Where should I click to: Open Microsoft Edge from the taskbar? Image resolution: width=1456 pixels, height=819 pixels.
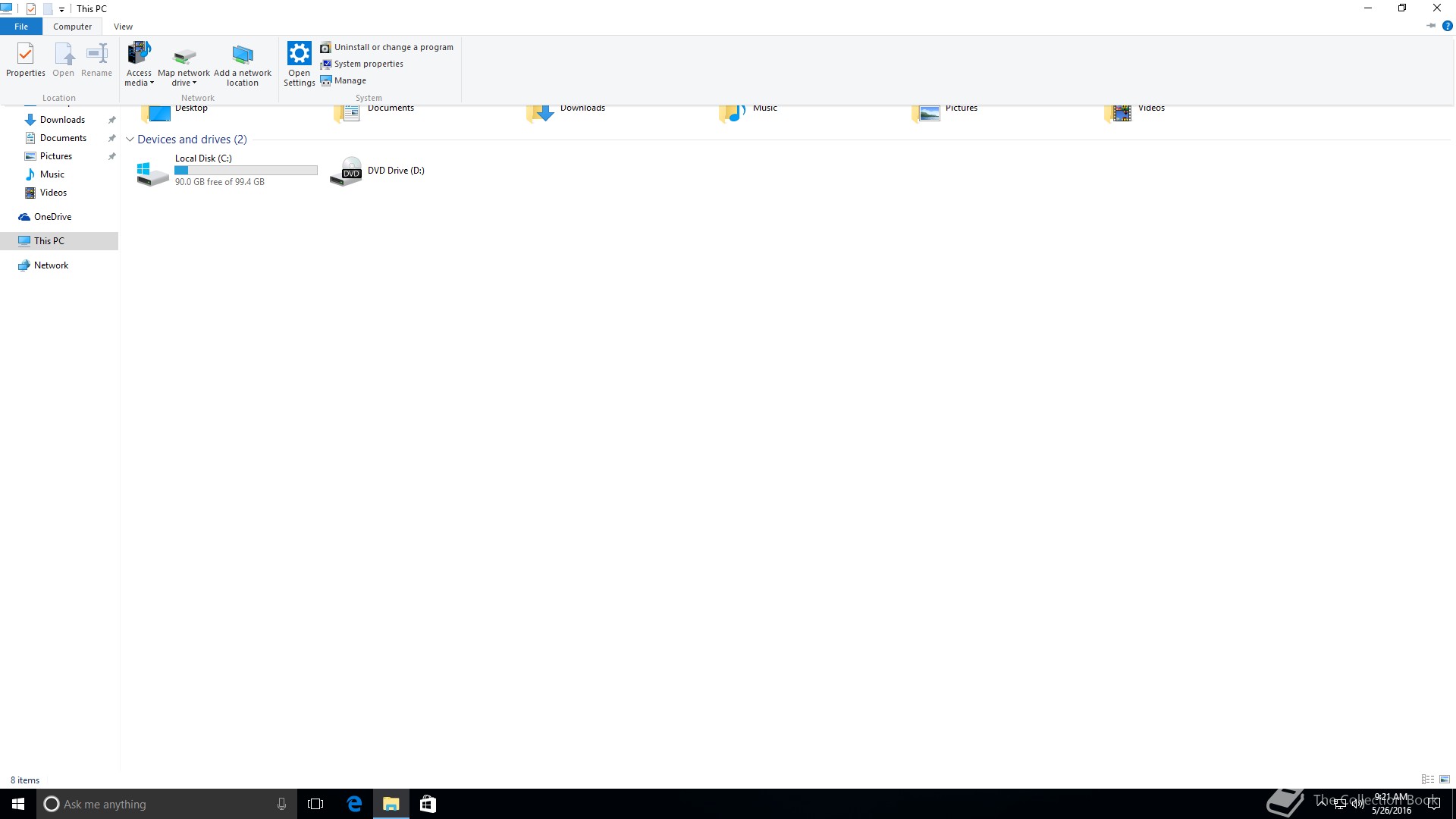click(x=354, y=804)
